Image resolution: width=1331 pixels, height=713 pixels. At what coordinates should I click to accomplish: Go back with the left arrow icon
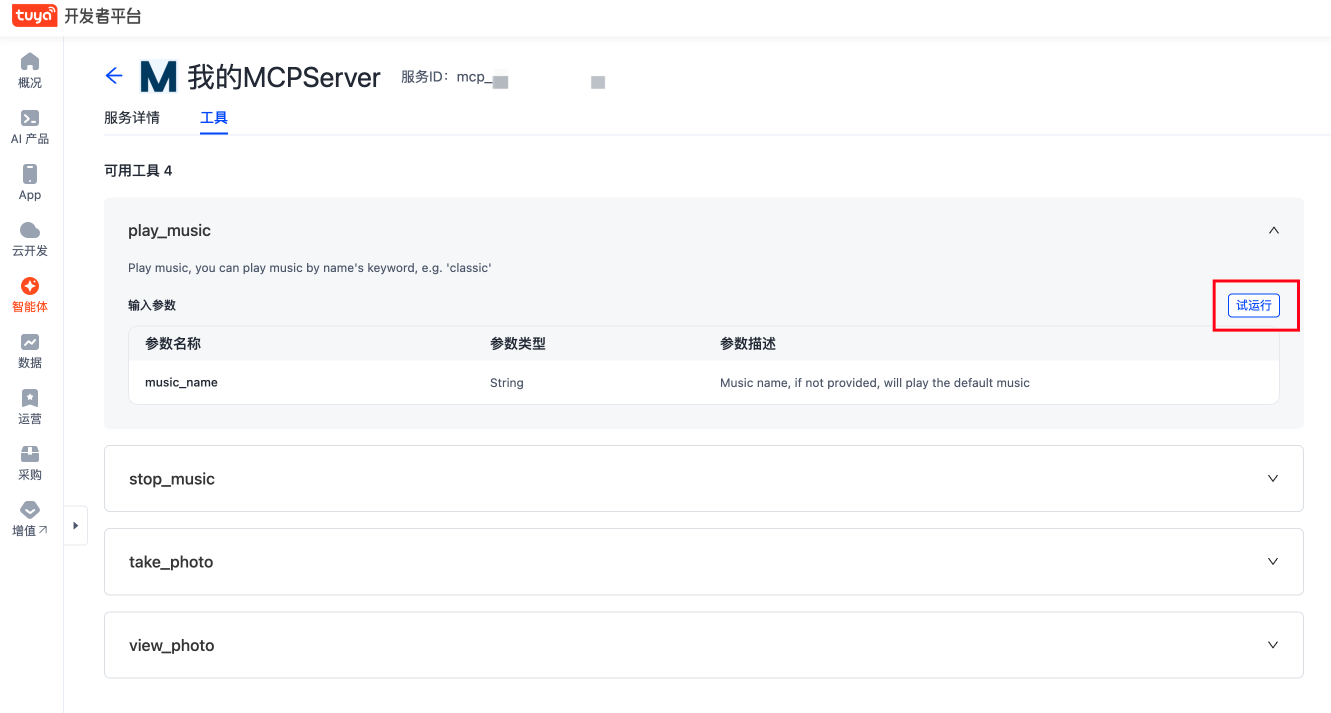114,76
